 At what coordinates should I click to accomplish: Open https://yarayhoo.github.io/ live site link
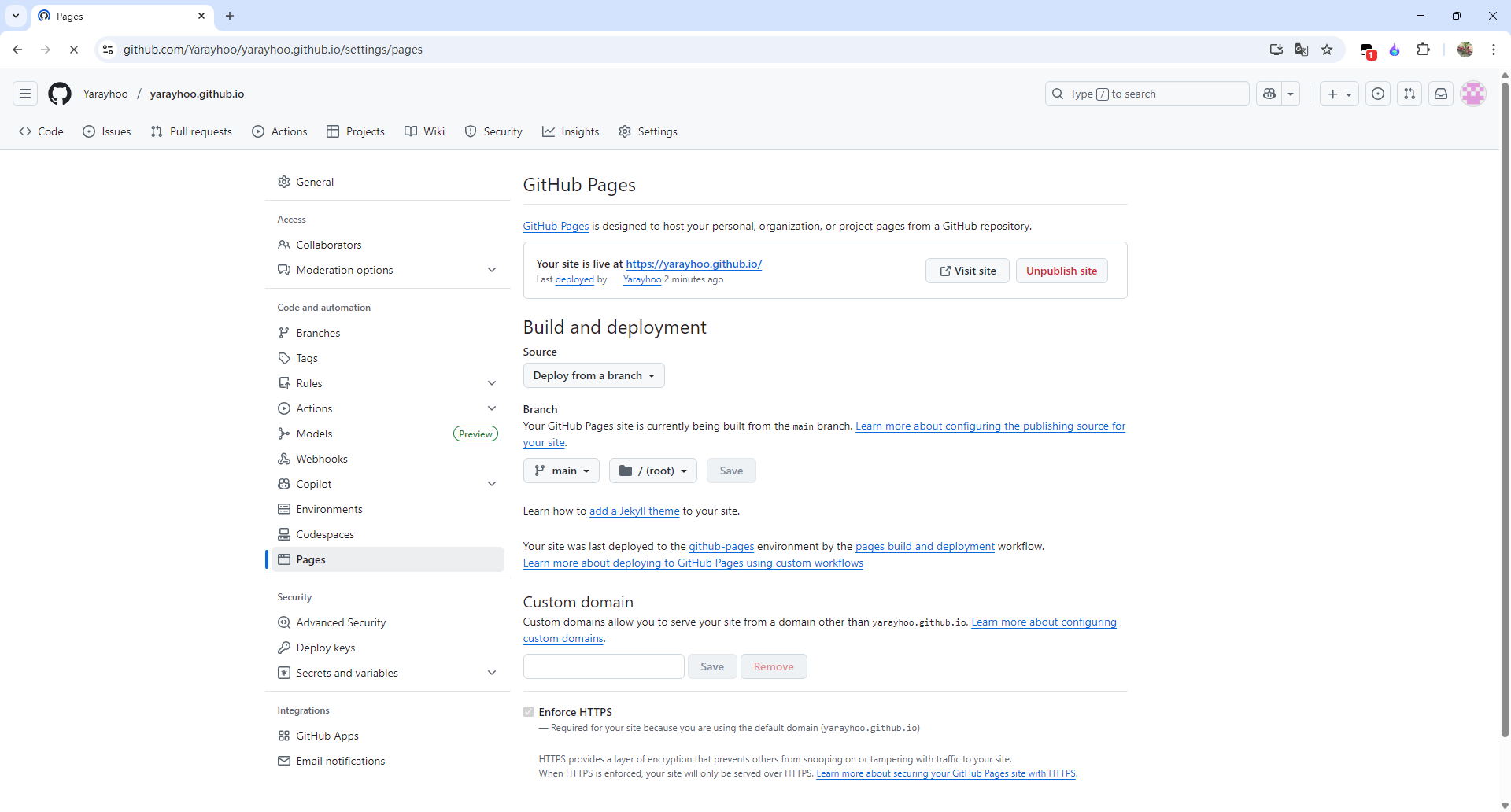[693, 264]
